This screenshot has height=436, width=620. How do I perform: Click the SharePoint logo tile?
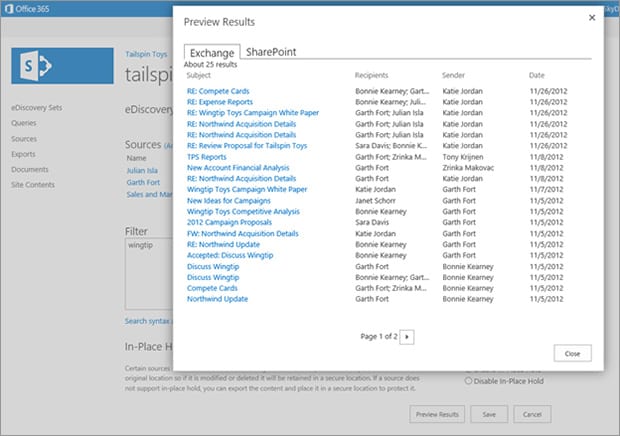(62, 66)
